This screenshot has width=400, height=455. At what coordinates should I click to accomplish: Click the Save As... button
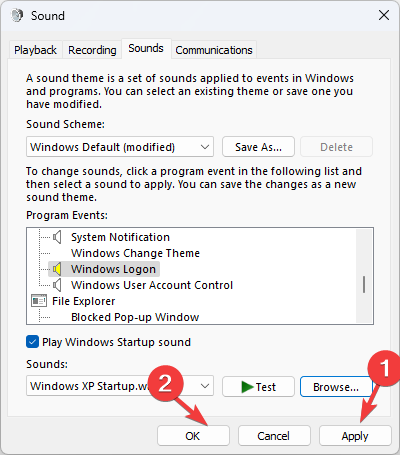point(258,147)
